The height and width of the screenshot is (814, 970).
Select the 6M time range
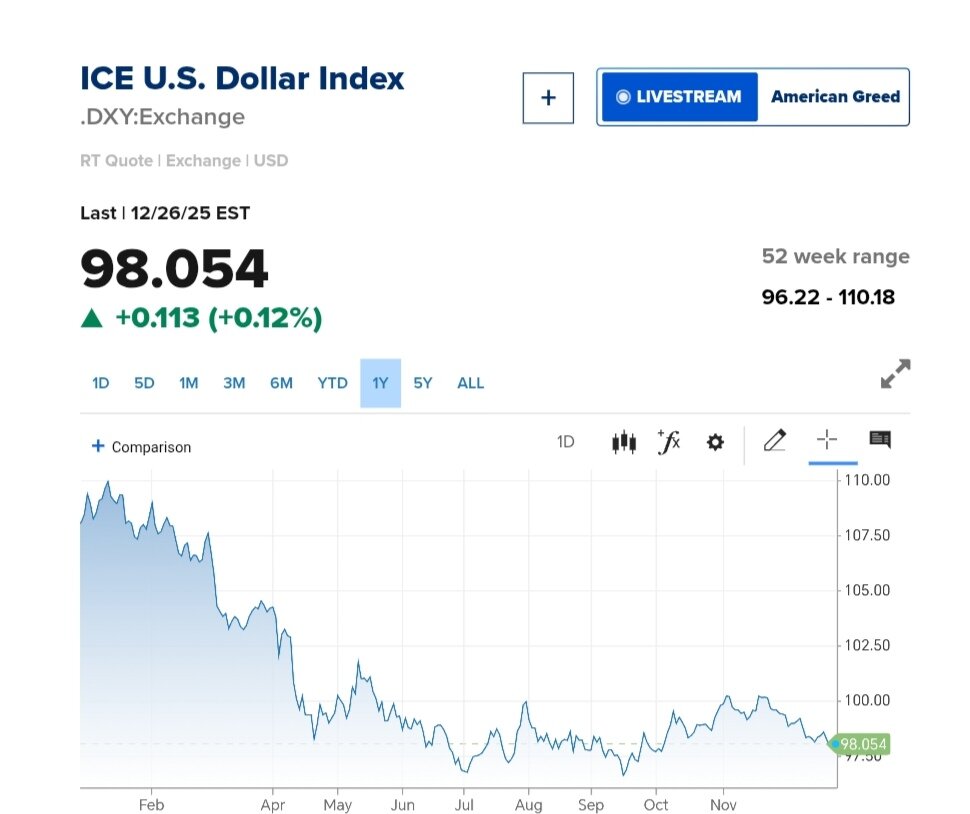pyautogui.click(x=281, y=383)
